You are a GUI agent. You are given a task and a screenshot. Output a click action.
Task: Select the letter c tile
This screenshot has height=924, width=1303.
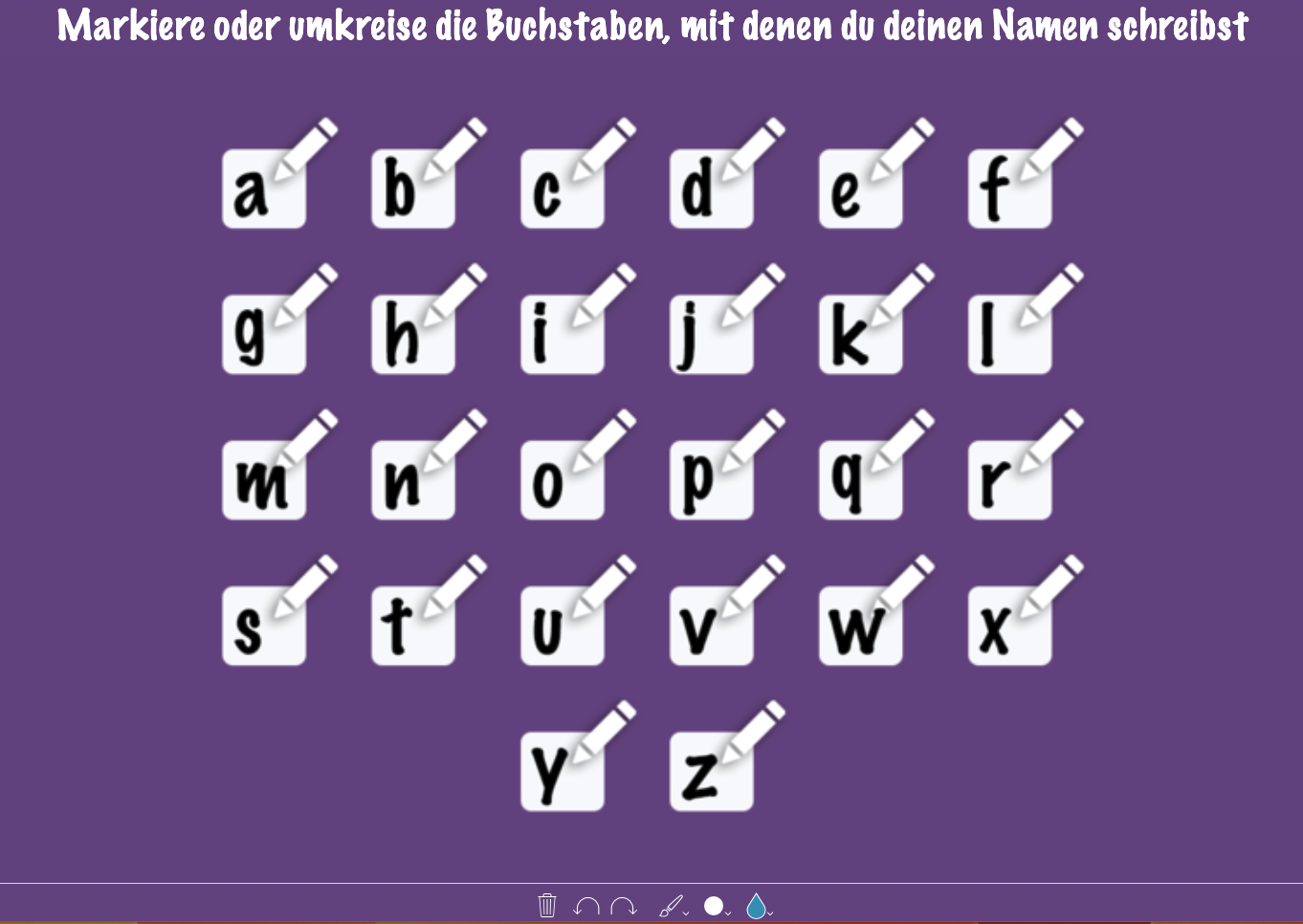(x=563, y=188)
